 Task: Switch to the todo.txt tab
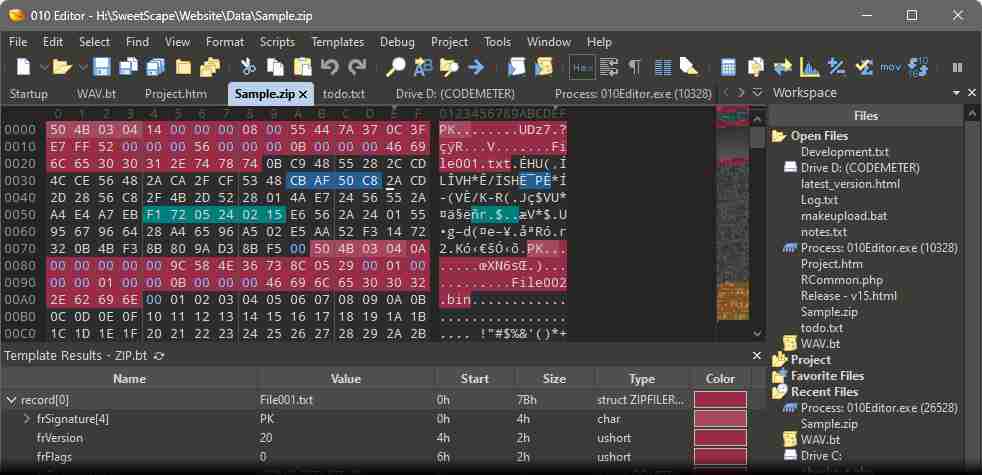pyautogui.click(x=343, y=93)
